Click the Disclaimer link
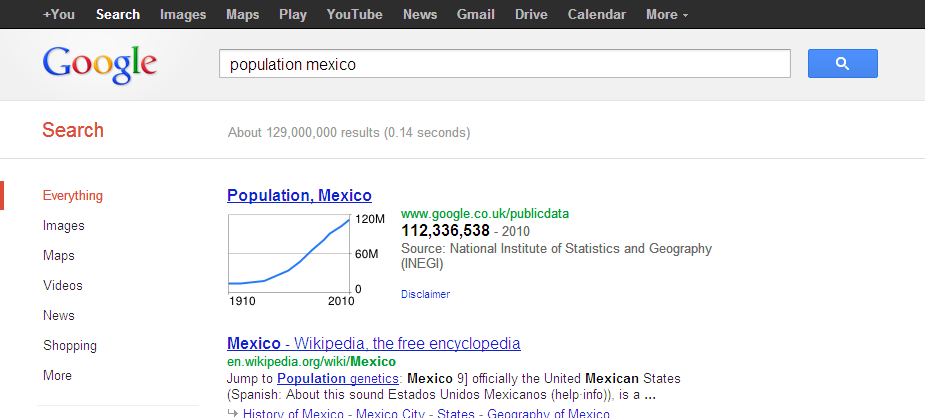 coord(425,294)
